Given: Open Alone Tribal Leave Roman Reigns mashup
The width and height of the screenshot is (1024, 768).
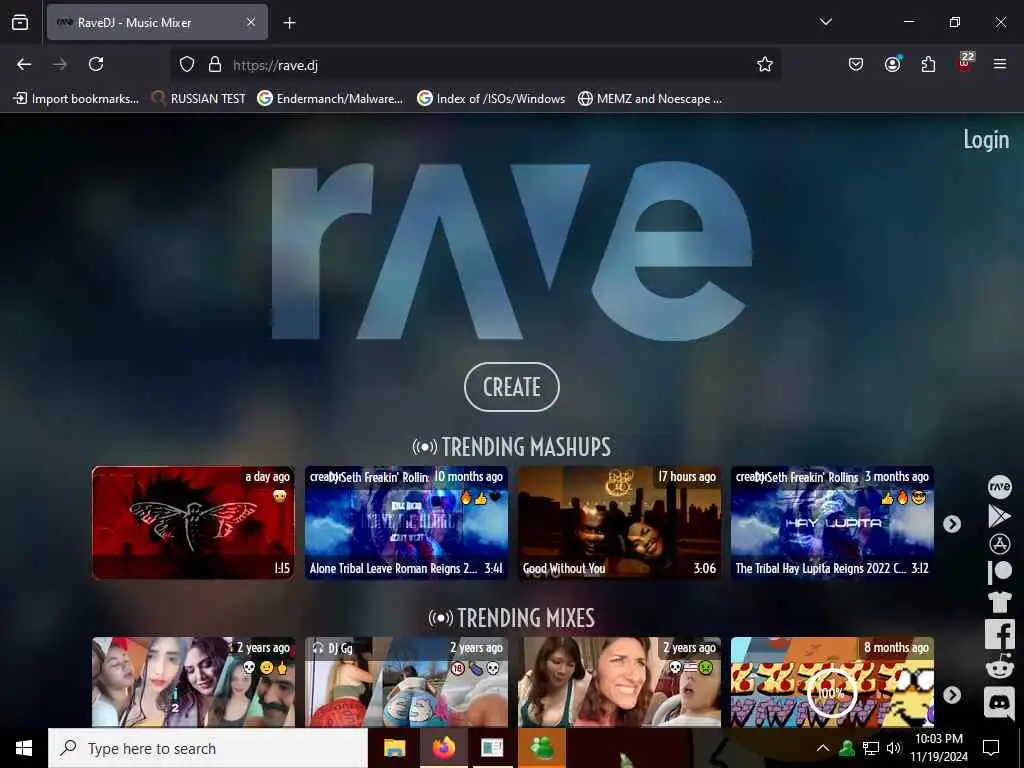Looking at the screenshot, I should tap(406, 522).
